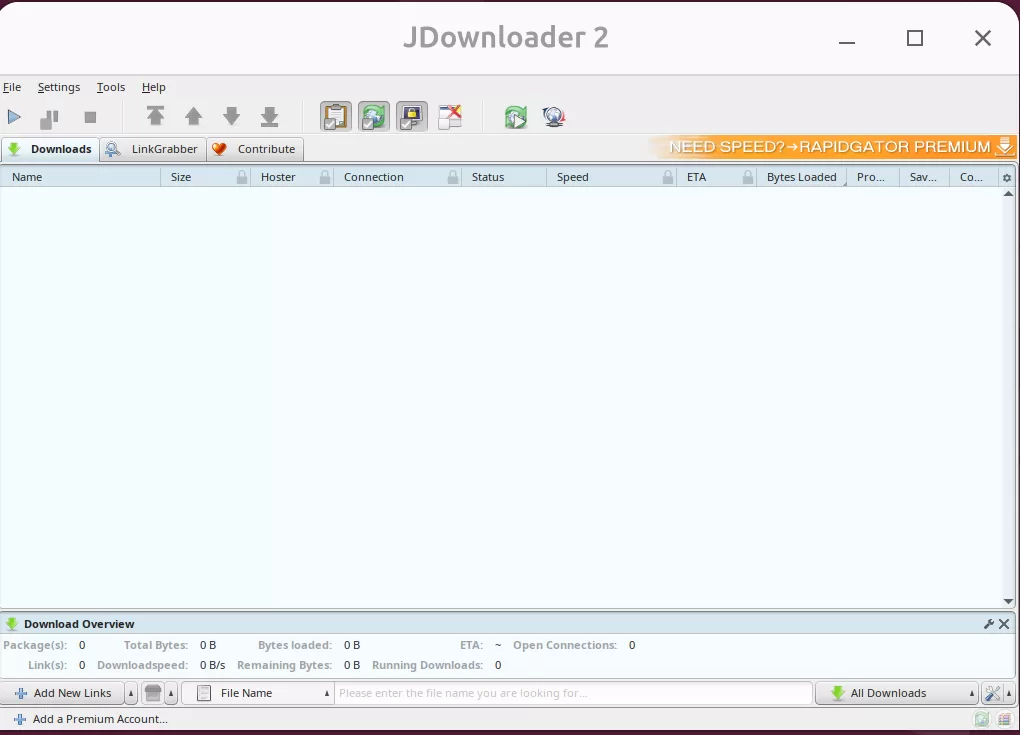Switch to the LinkGrabber tab

(x=154, y=149)
